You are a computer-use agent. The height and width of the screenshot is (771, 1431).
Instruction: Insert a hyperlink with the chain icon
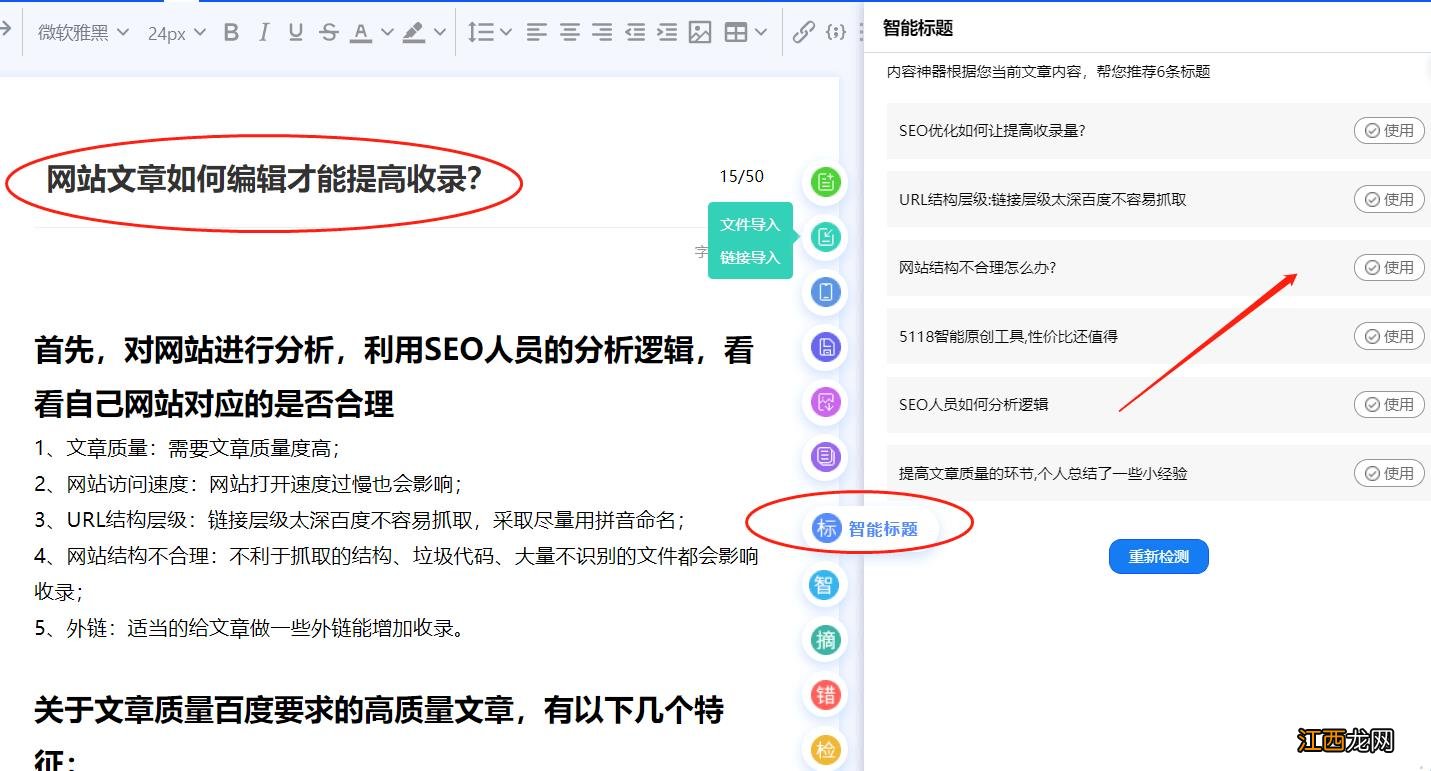(803, 32)
